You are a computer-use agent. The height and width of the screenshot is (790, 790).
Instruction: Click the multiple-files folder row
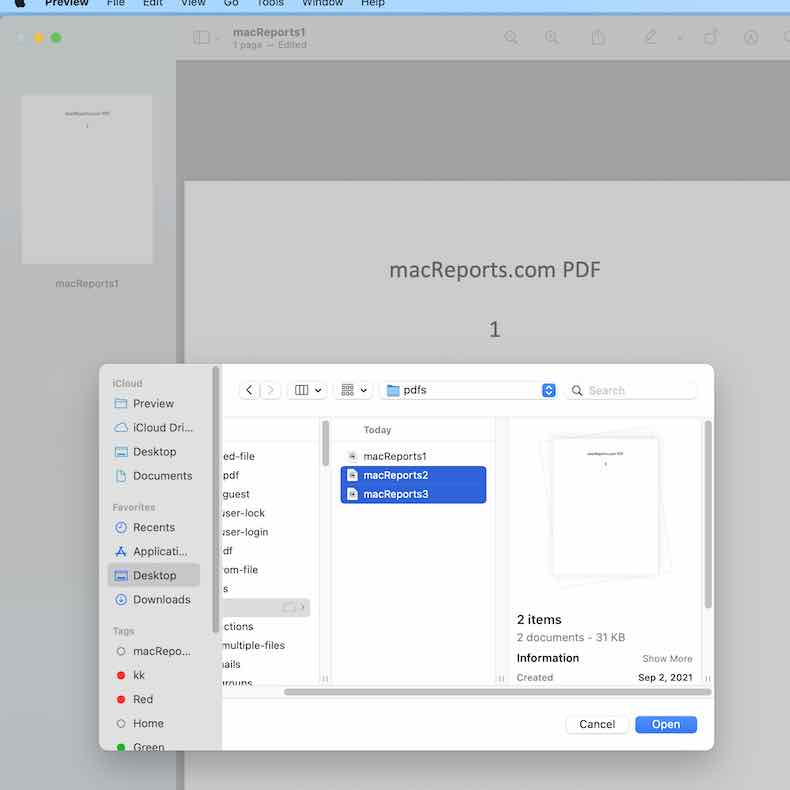[x=266, y=645]
